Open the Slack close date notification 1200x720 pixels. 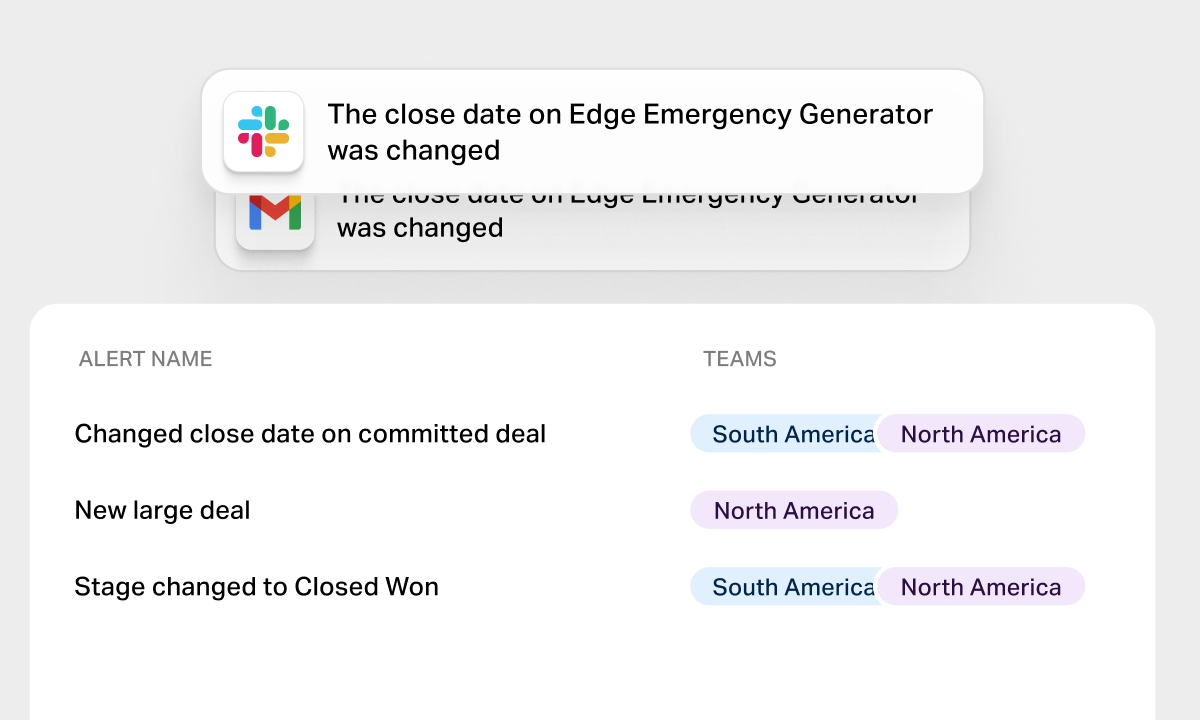coord(592,131)
